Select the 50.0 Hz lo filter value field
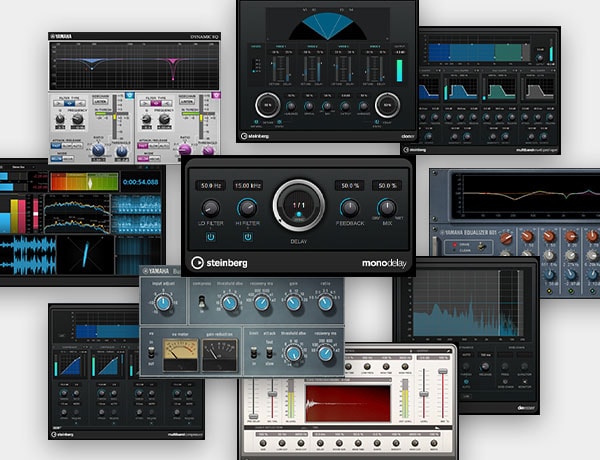This screenshot has height=460, width=600. coord(210,186)
